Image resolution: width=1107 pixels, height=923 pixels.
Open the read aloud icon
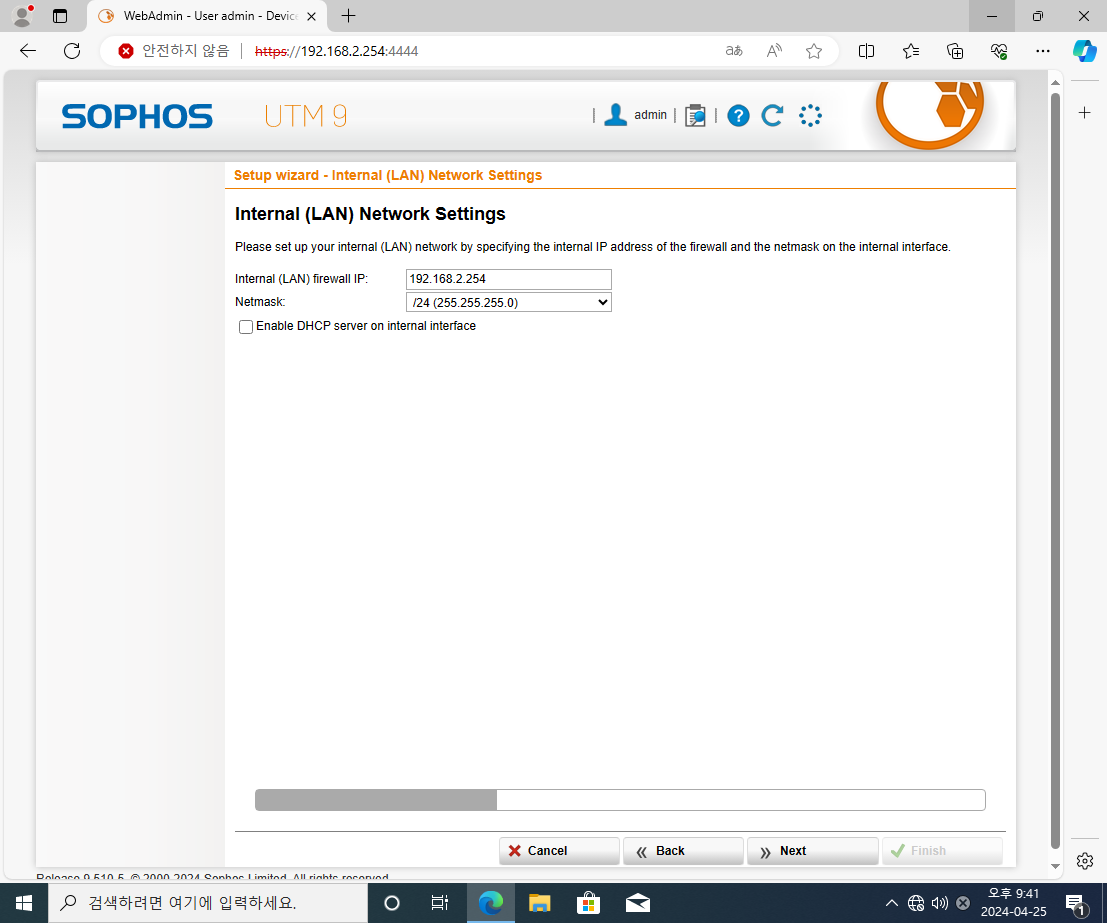click(x=774, y=51)
